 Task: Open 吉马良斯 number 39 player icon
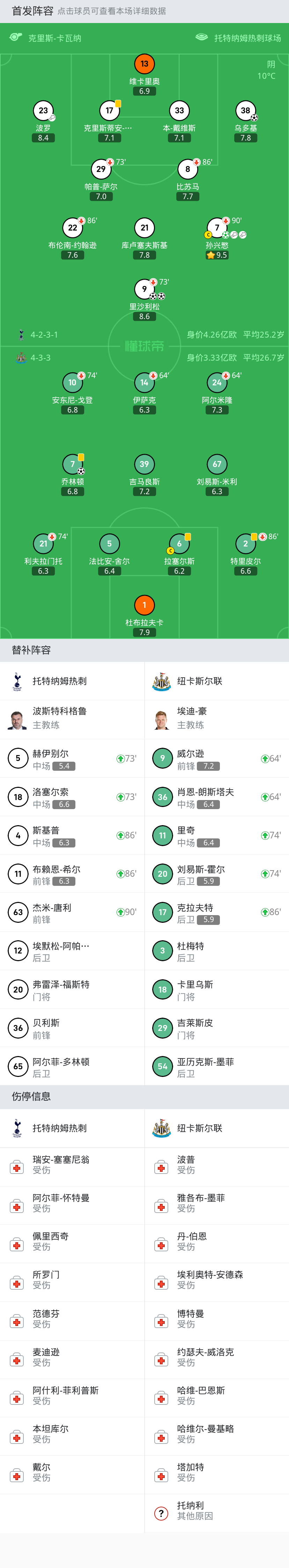point(144,464)
